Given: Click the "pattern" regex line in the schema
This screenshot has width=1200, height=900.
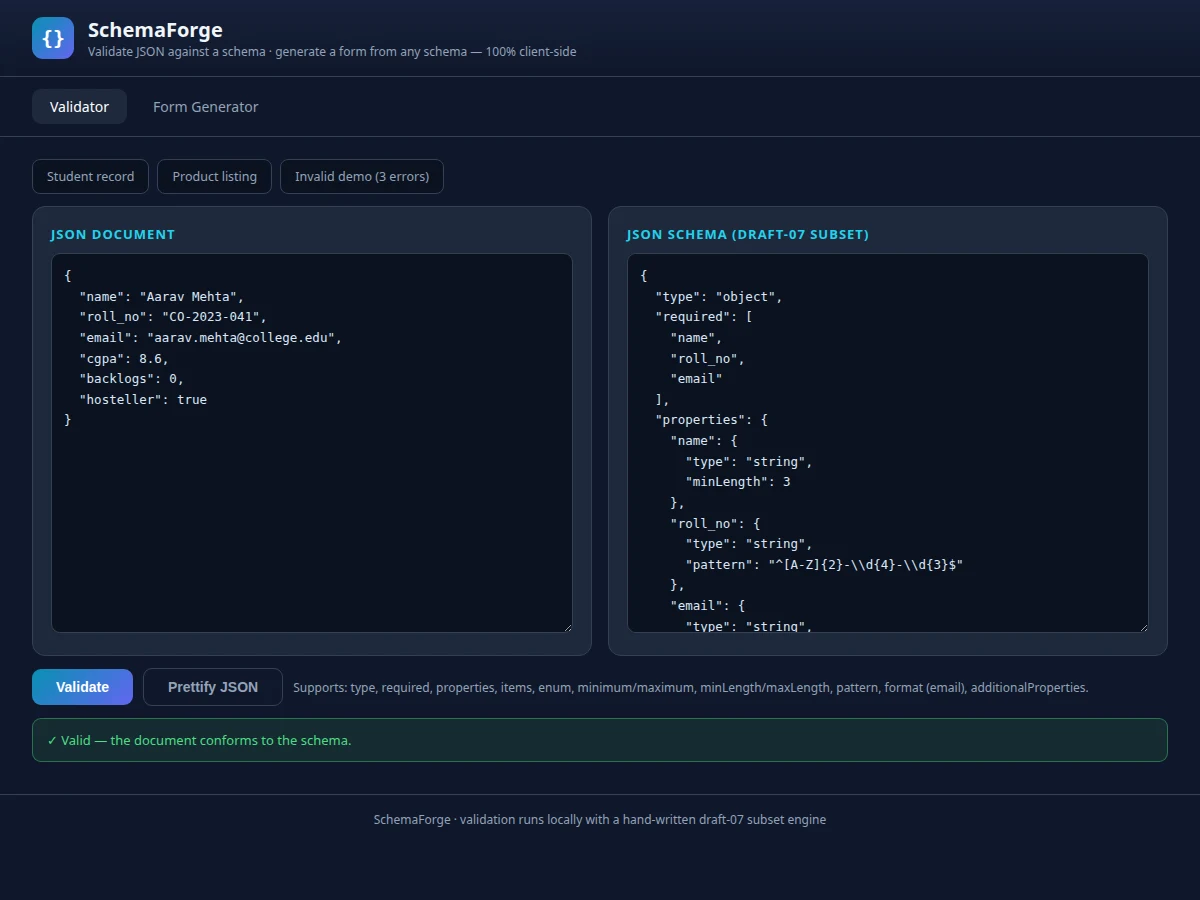Looking at the screenshot, I should (824, 565).
